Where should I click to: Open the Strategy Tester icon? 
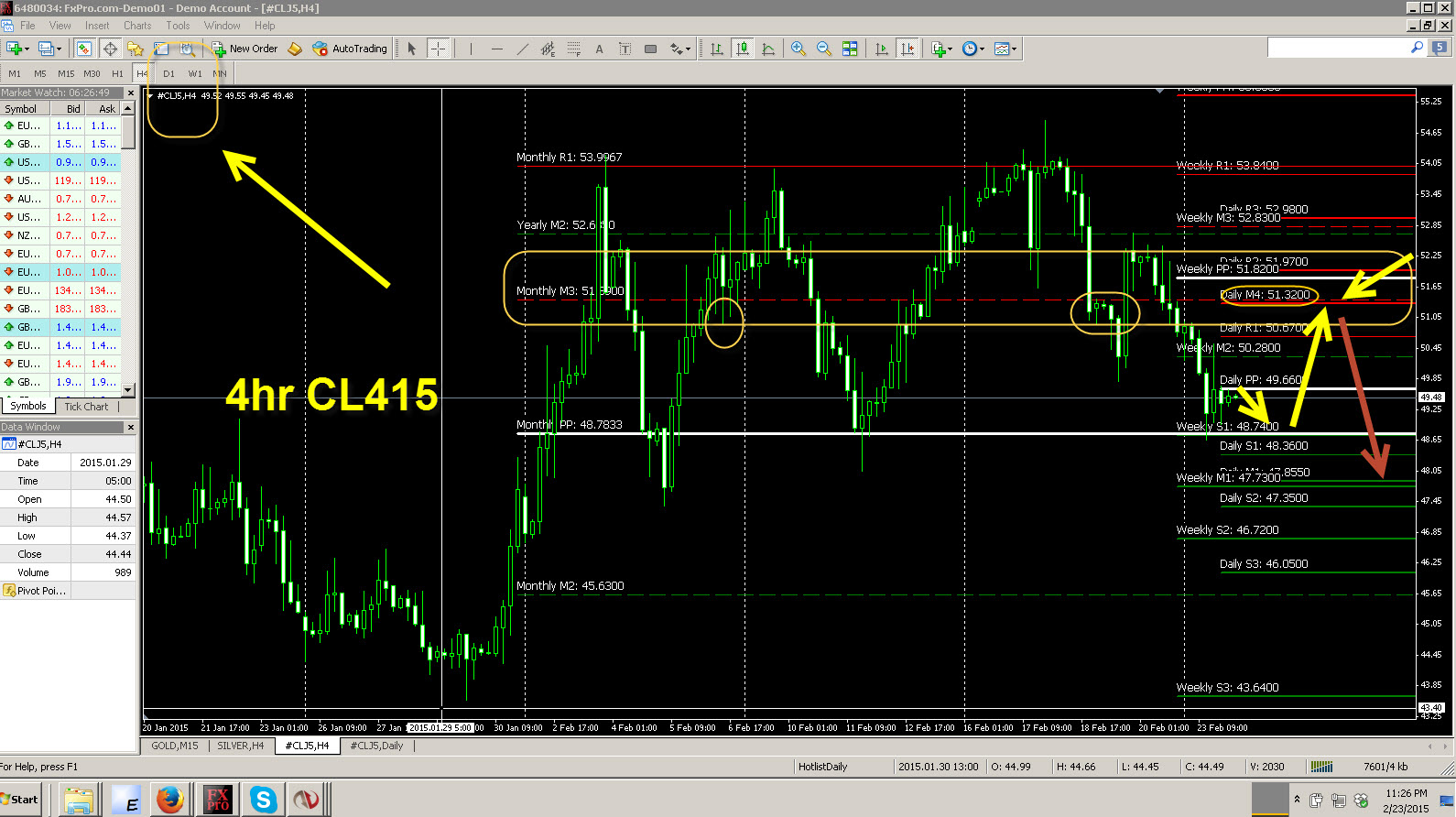[x=187, y=49]
